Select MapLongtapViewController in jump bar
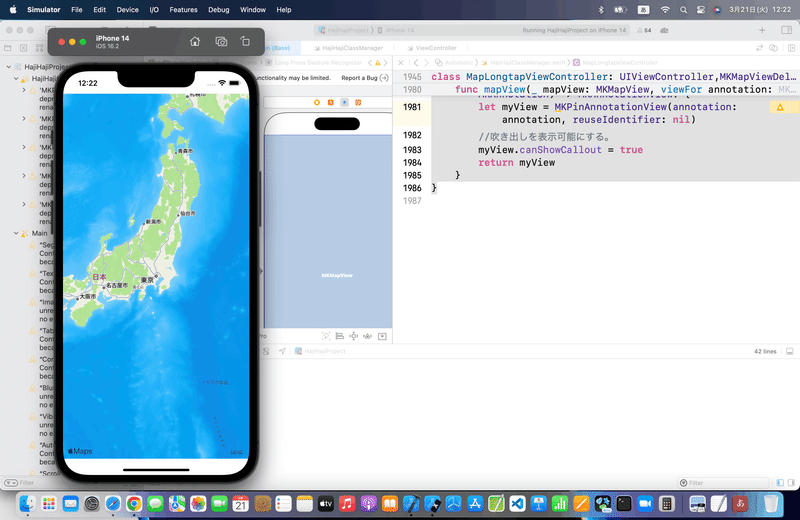The height and width of the screenshot is (520, 800). (x=615, y=62)
